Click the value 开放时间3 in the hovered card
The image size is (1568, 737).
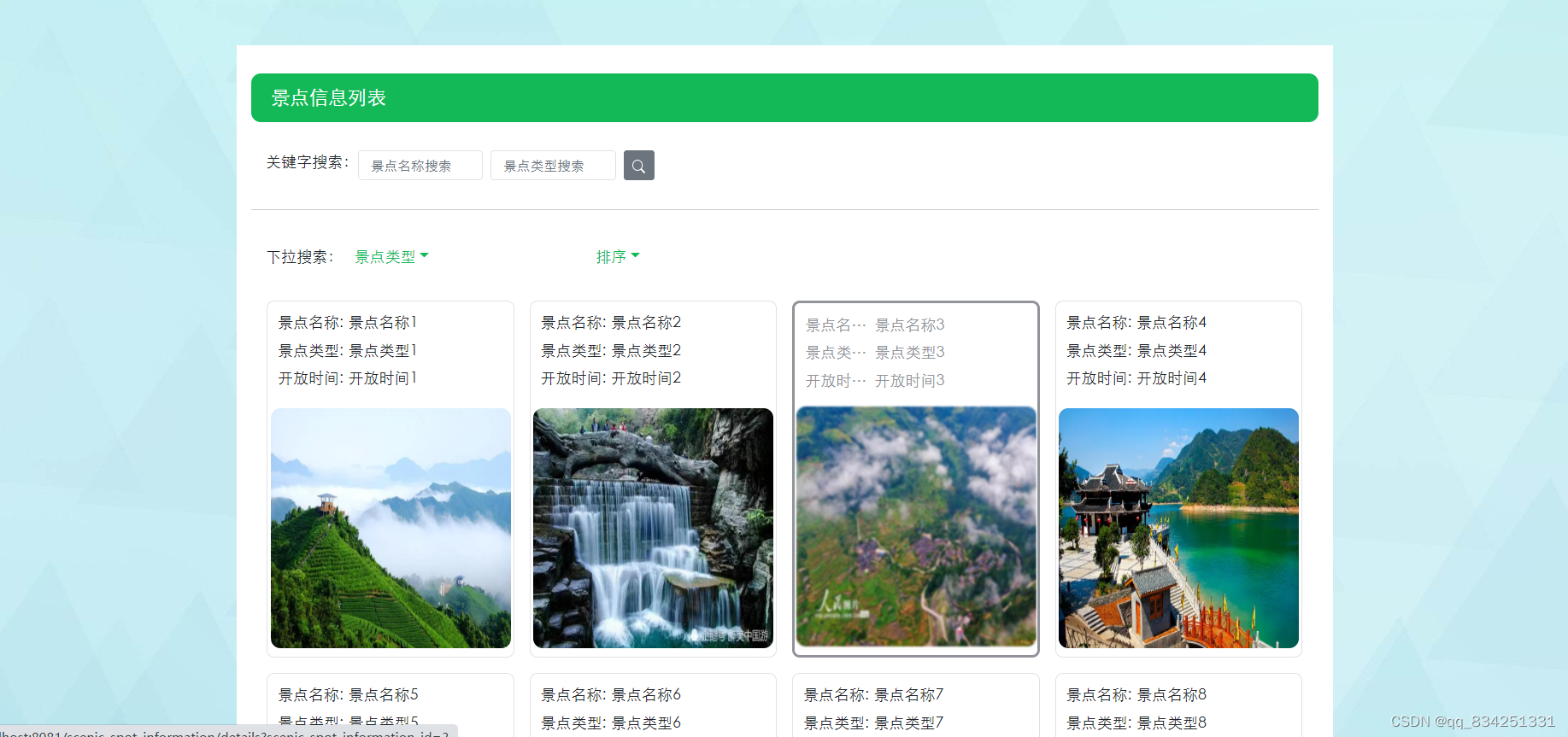pyautogui.click(x=910, y=381)
